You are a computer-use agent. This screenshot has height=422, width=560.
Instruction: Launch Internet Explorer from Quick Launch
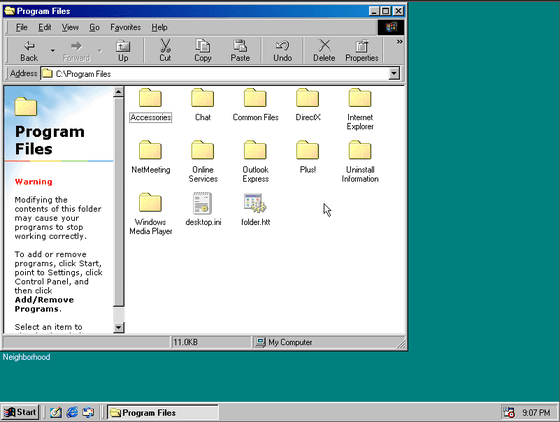point(72,412)
